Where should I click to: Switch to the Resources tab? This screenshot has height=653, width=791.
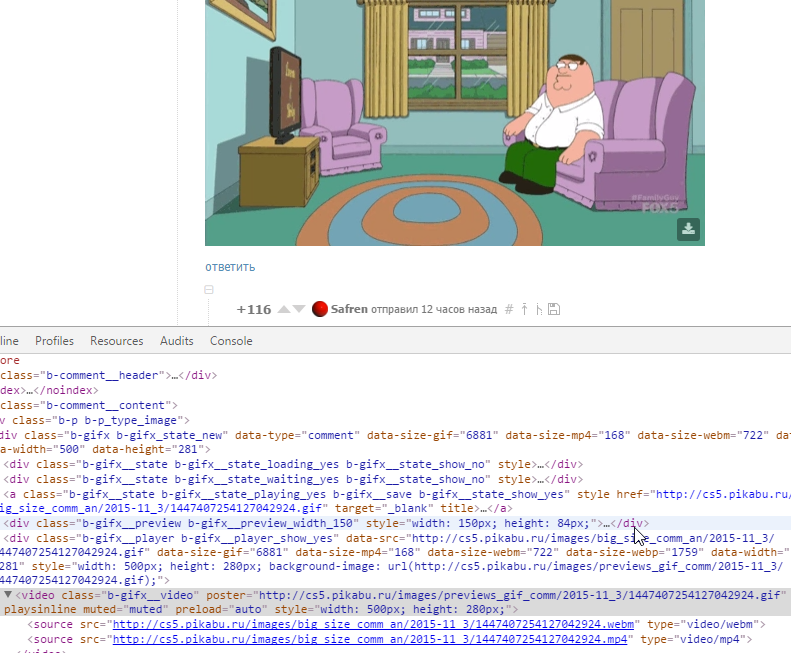coord(117,341)
